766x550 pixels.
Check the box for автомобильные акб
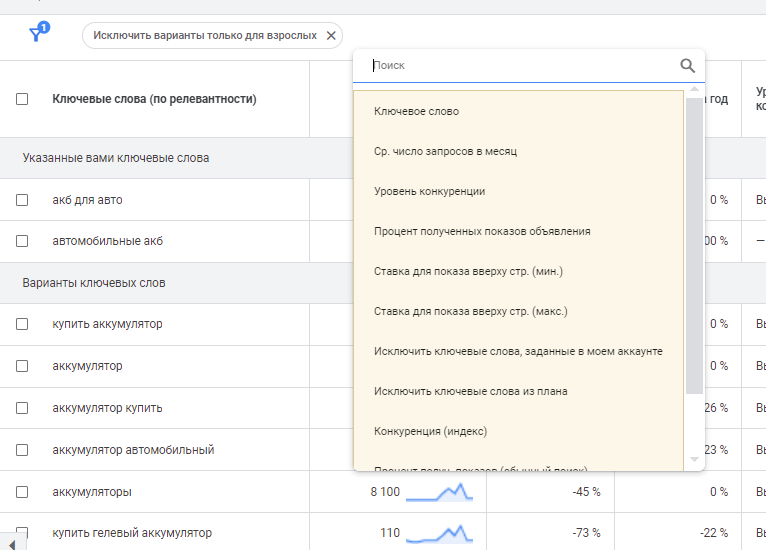[22, 241]
